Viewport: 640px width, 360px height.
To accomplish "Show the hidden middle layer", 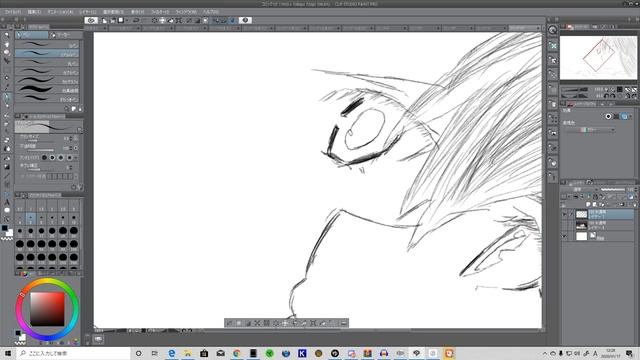I will point(564,225).
